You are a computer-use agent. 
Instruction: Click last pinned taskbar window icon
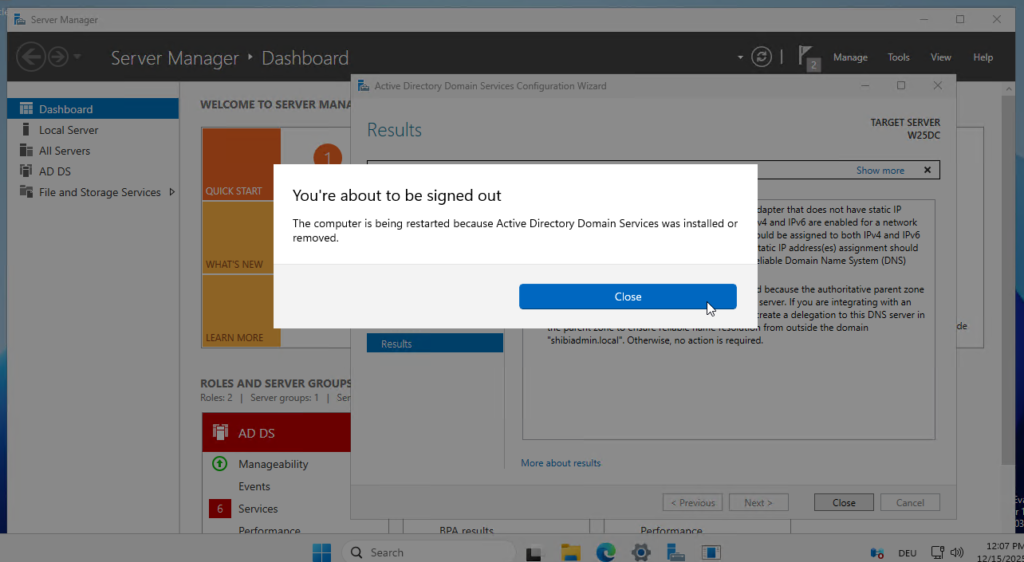(711, 552)
